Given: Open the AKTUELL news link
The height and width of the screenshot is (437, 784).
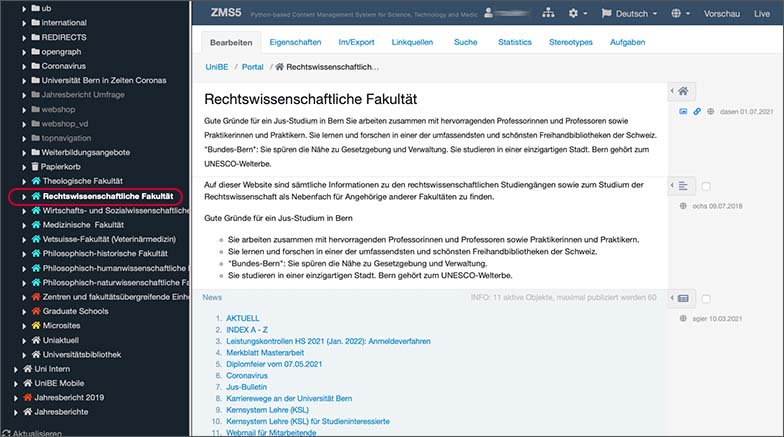Looking at the screenshot, I should 242,318.
